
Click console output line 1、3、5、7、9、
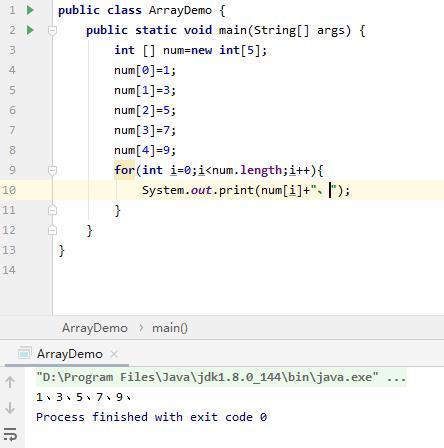point(84,397)
